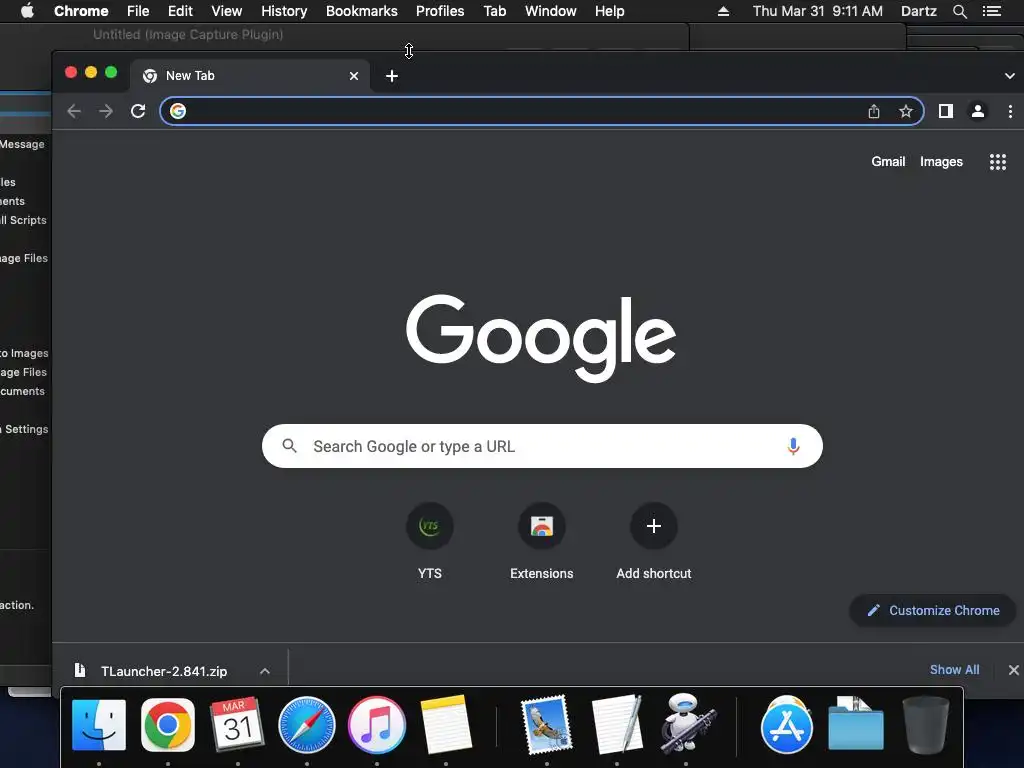Expand TLauncher-2.841.zip download options chevron
Image resolution: width=1024 pixels, height=768 pixels.
[x=264, y=671]
